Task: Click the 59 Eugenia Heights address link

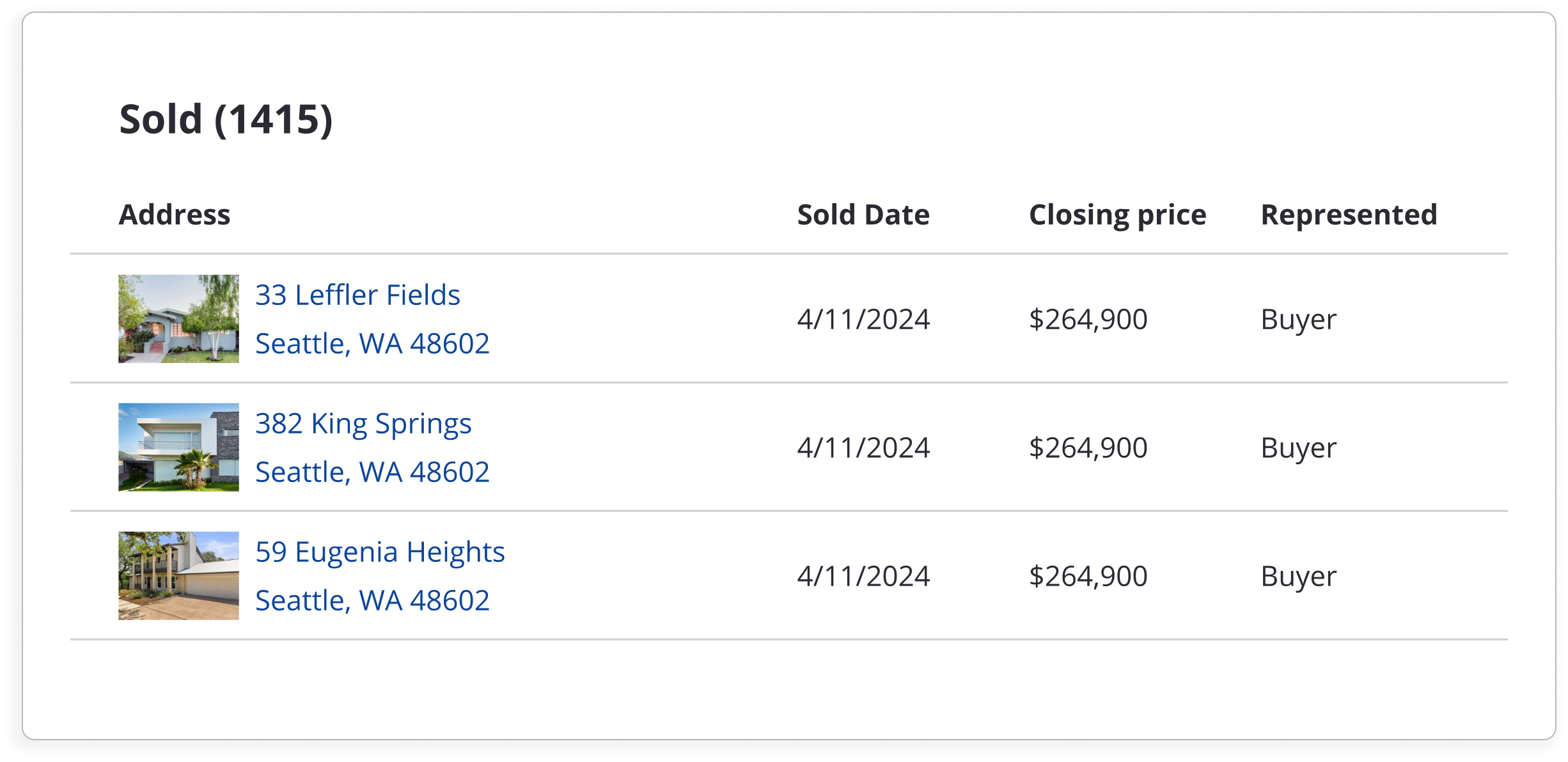Action: click(380, 552)
